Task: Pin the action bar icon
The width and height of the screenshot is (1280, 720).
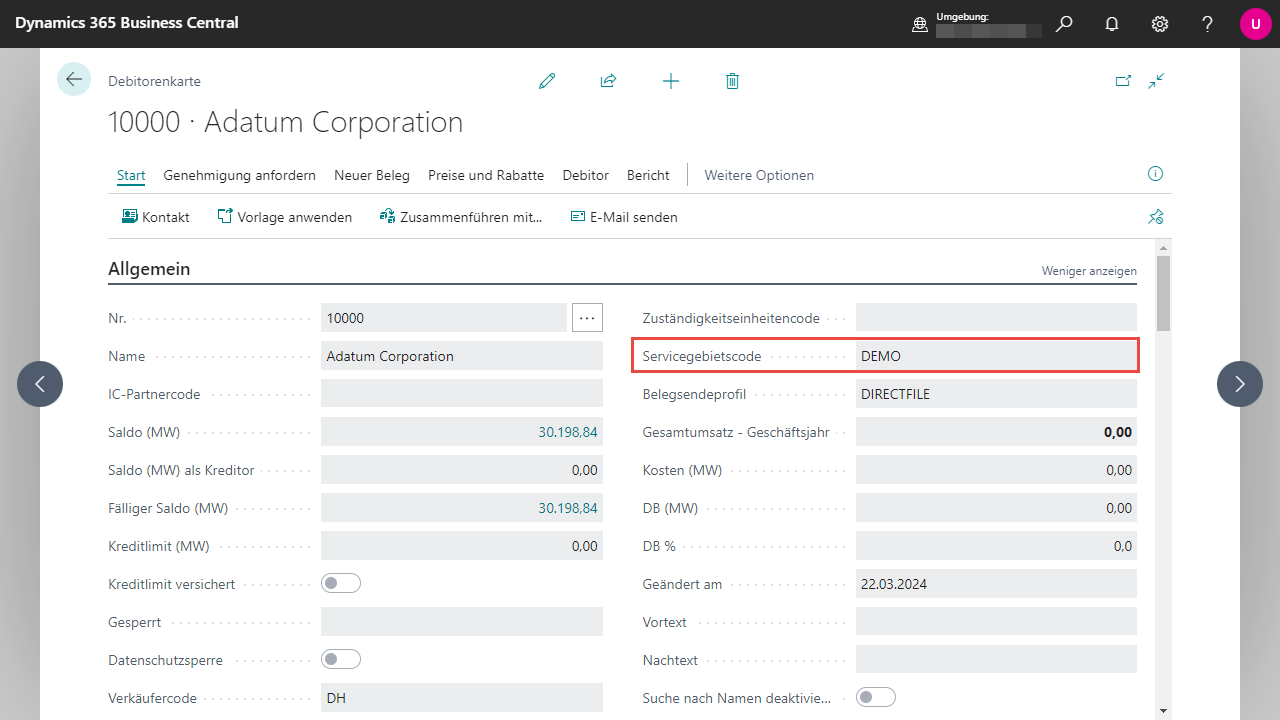Action: (1156, 217)
